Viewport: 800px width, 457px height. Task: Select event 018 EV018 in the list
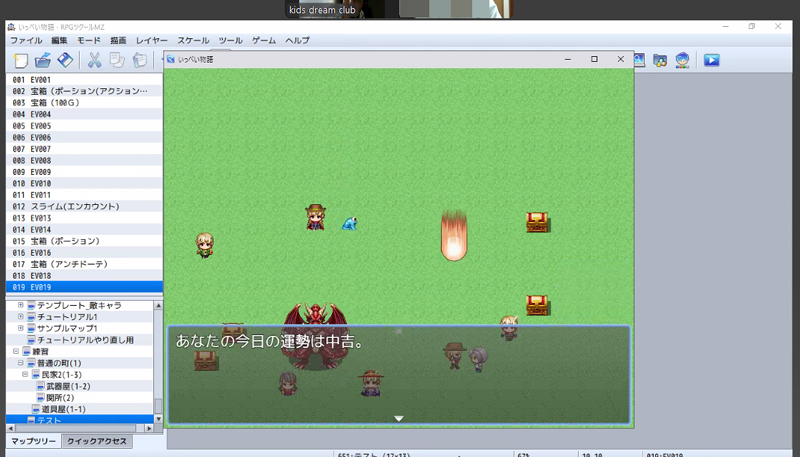tap(84, 275)
